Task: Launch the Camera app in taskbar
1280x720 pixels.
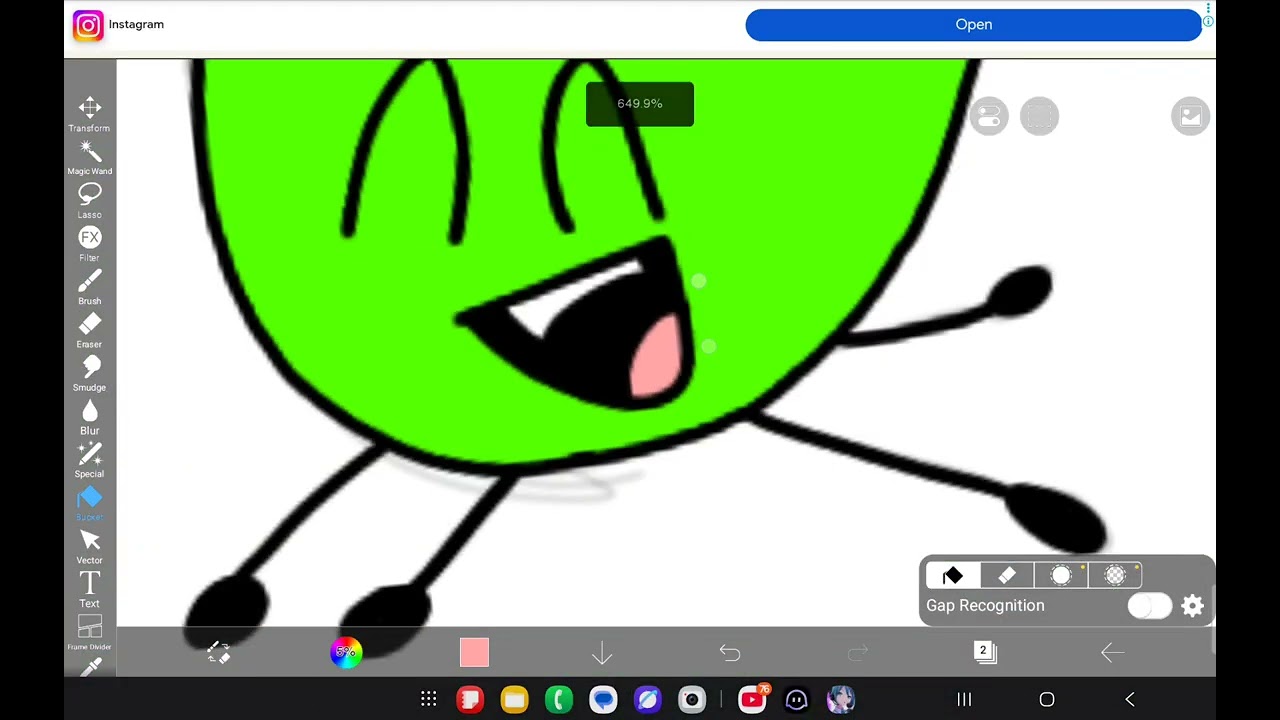Action: tap(692, 699)
